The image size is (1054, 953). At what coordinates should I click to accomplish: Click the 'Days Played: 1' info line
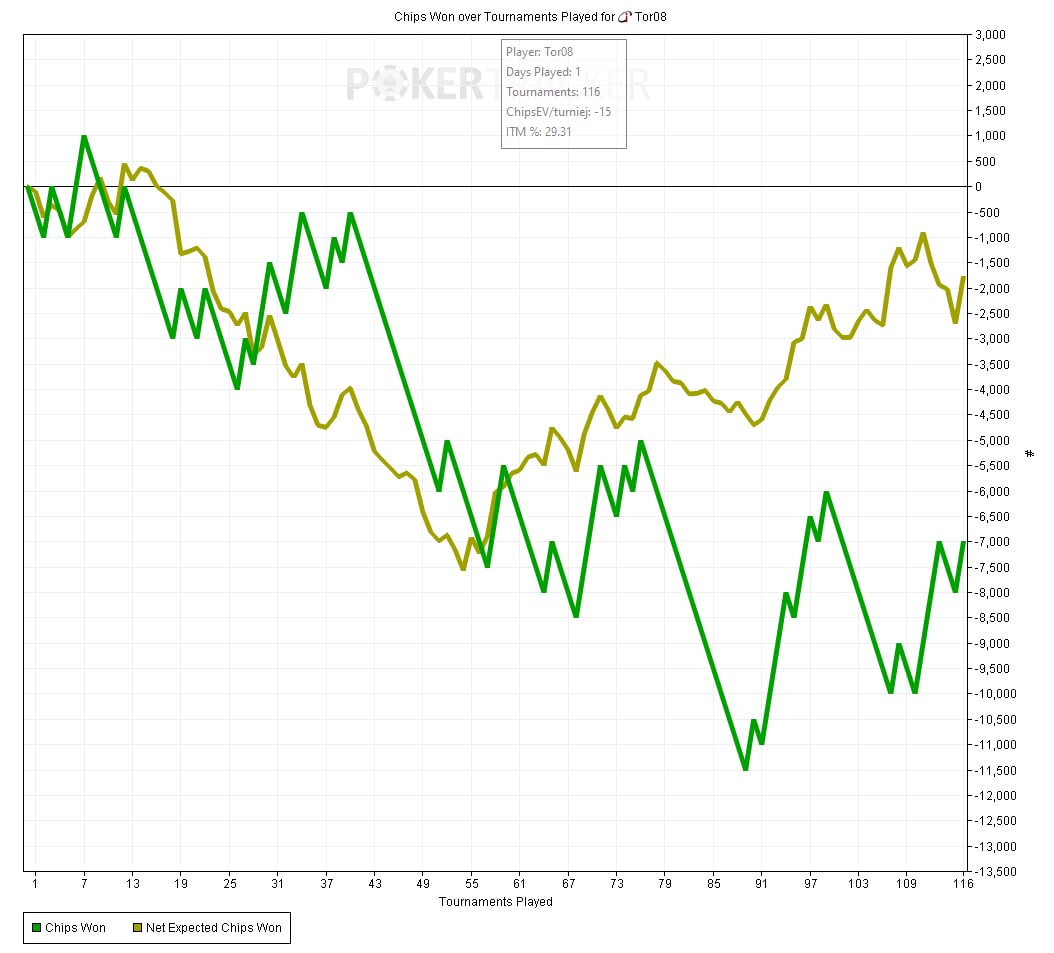point(543,72)
